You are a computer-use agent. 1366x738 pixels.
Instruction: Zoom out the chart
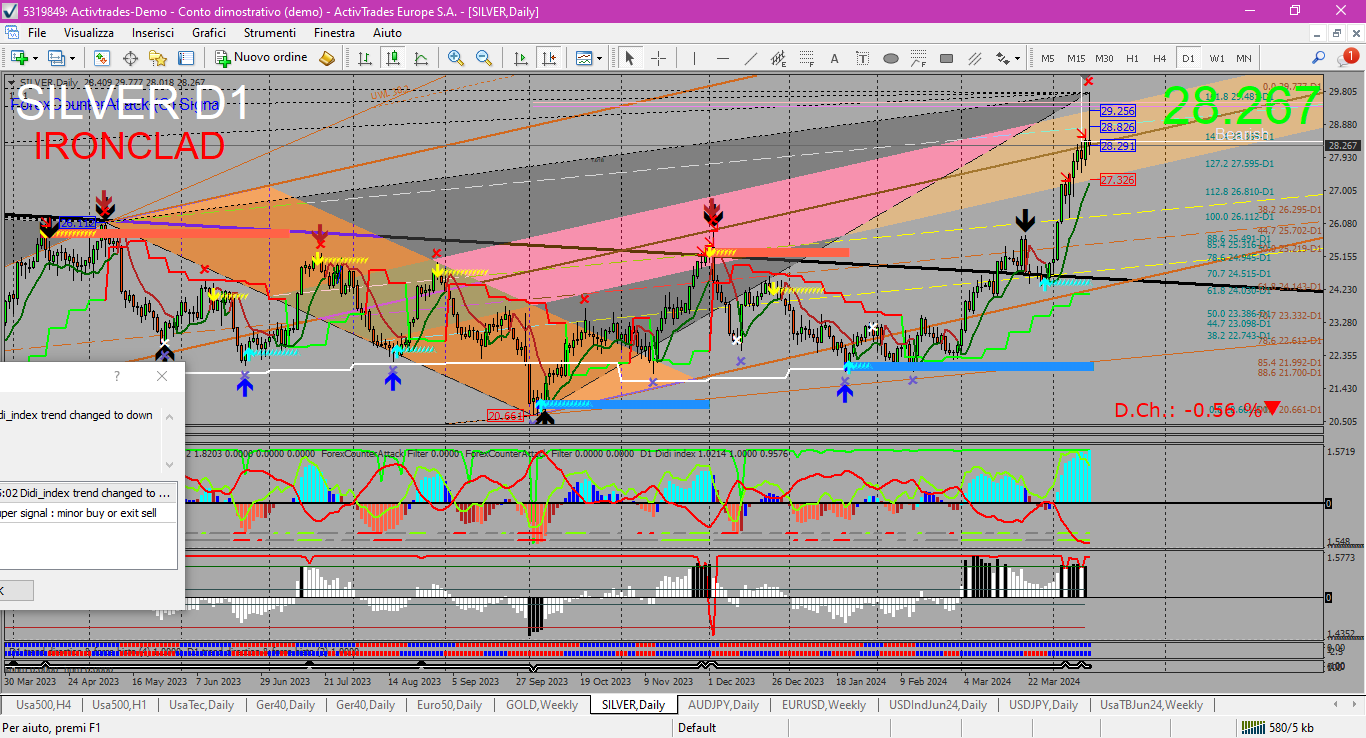484,58
